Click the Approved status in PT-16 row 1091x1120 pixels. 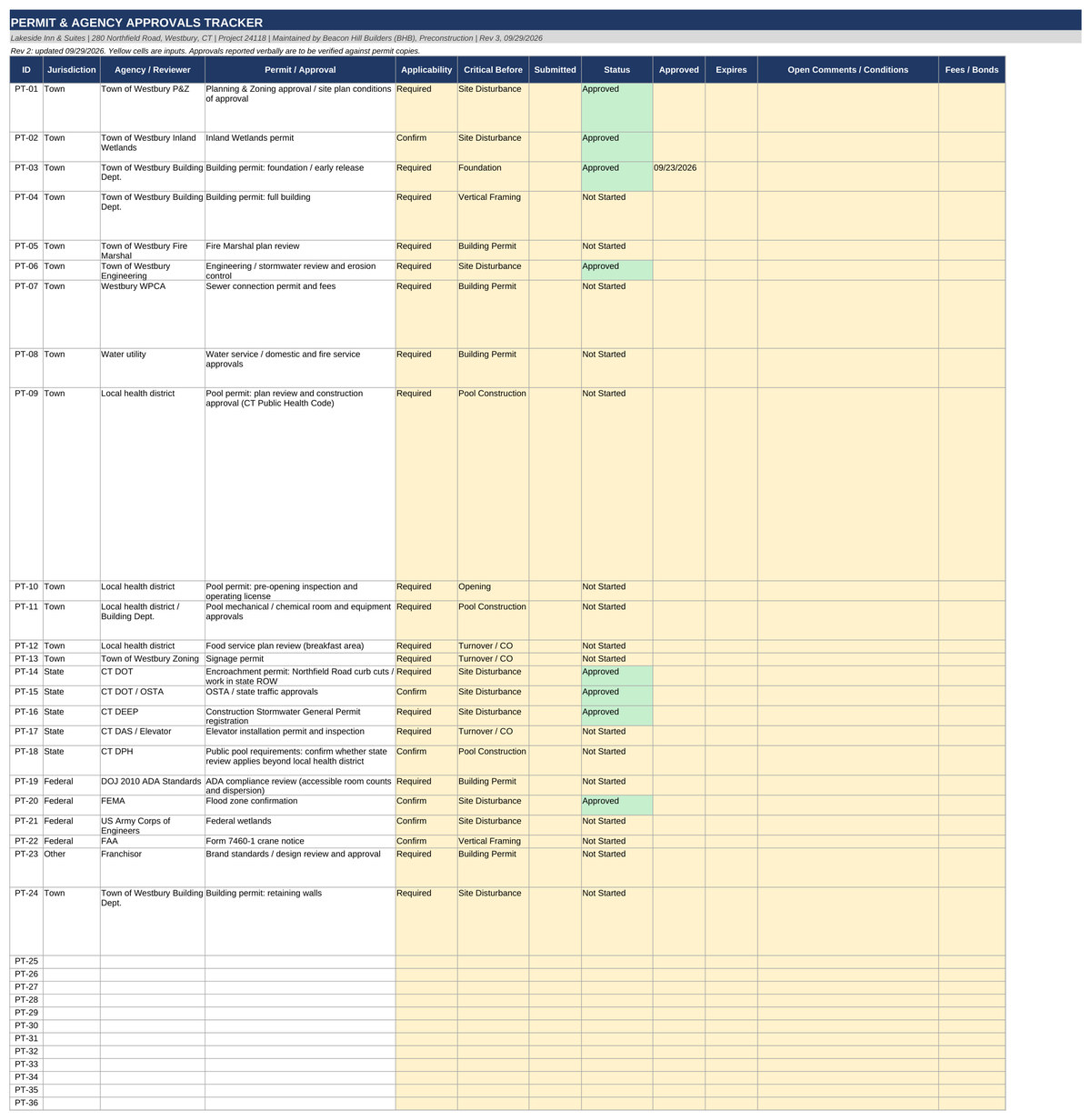click(617, 715)
